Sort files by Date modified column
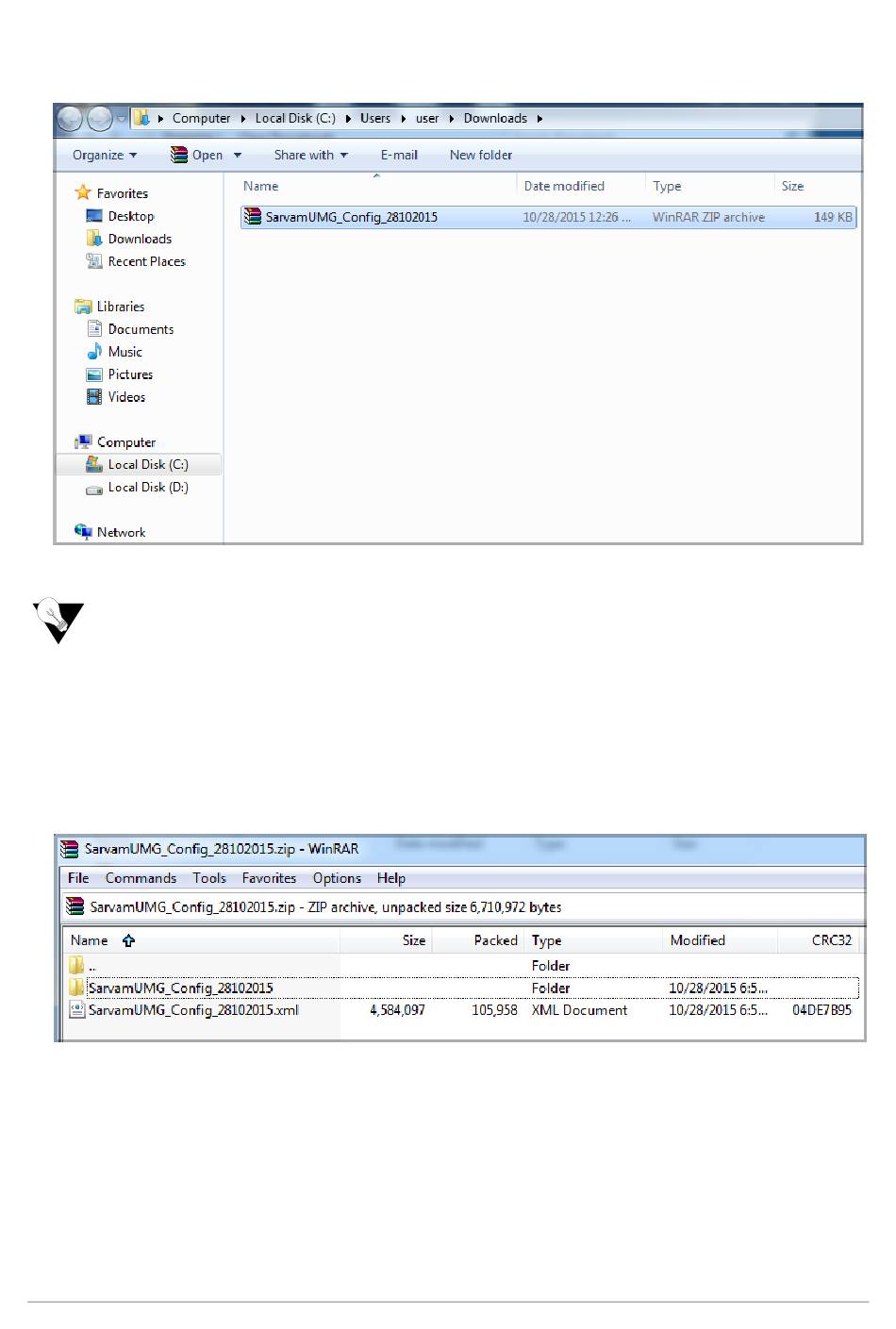The height and width of the screenshot is (1329, 896). 564,187
